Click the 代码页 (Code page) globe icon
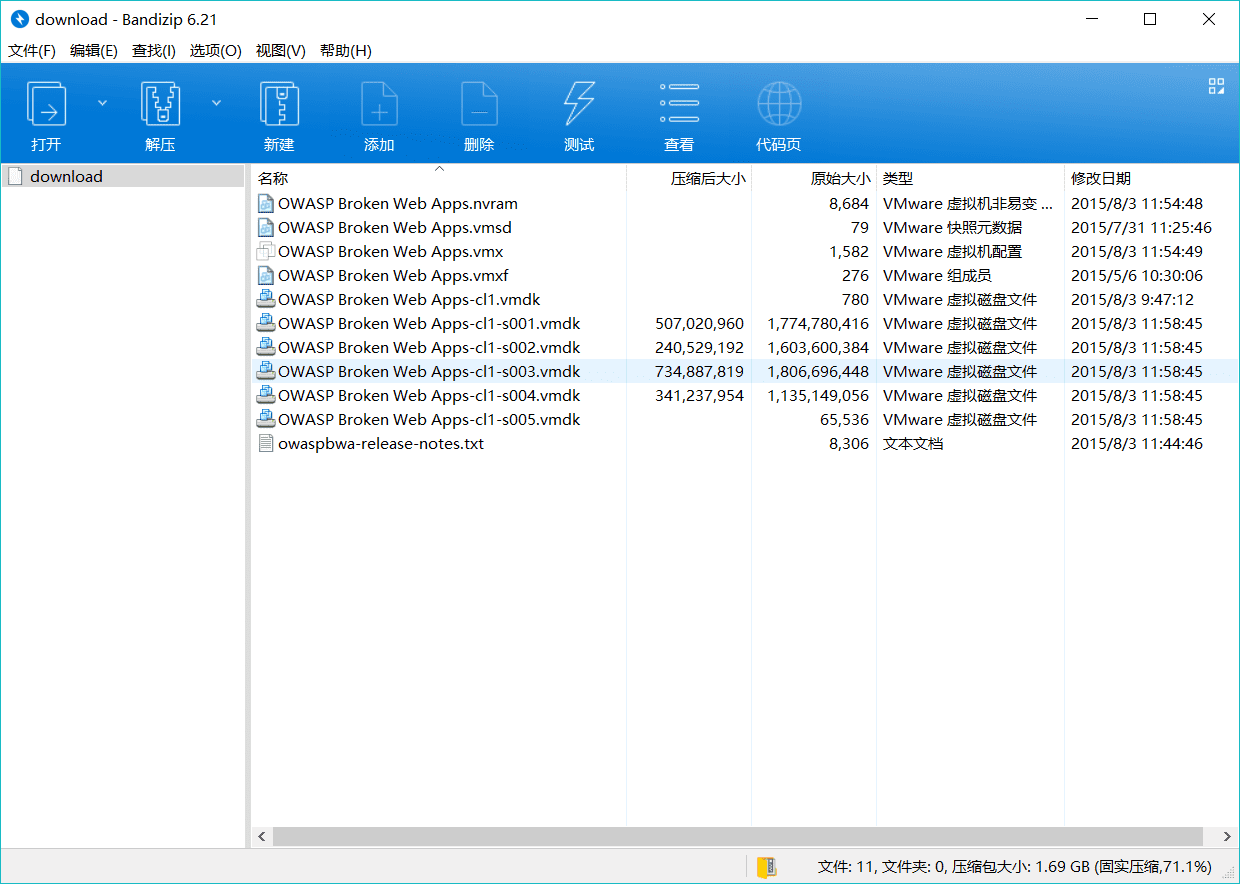Screen dimensions: 1240x884 tap(779, 103)
